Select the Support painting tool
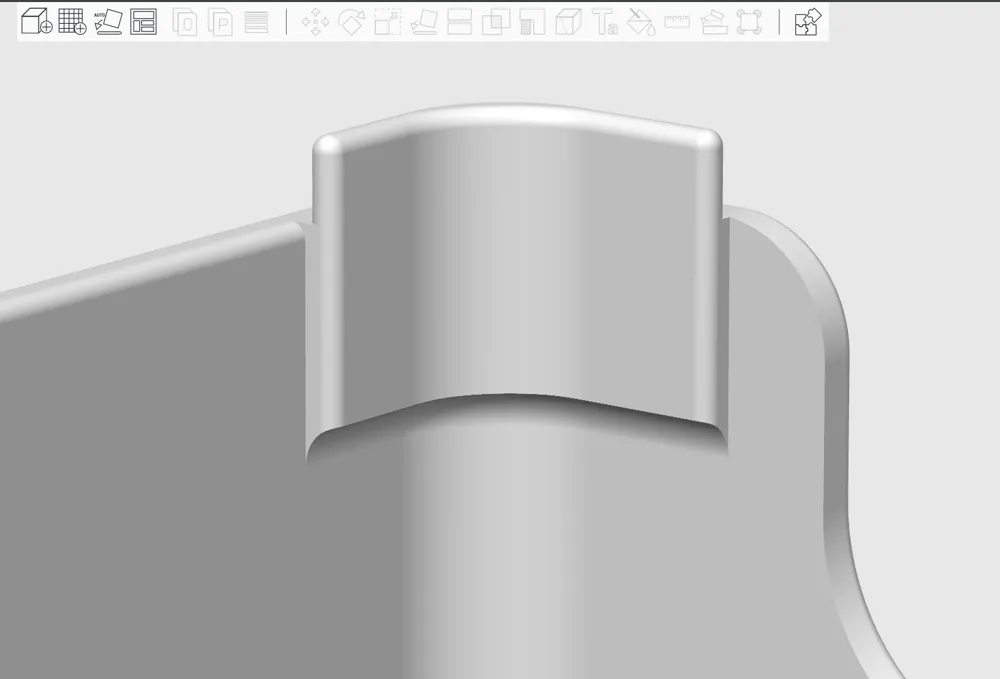1000x679 pixels. tap(532, 22)
